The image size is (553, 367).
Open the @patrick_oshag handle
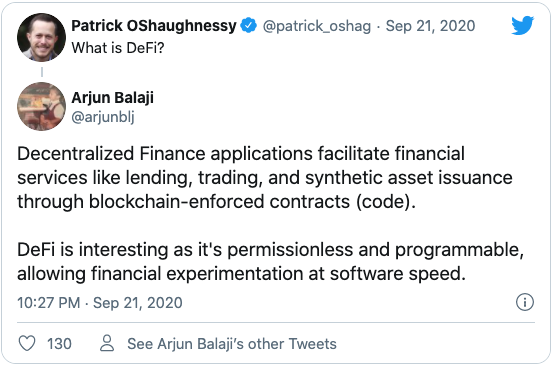tap(317, 26)
